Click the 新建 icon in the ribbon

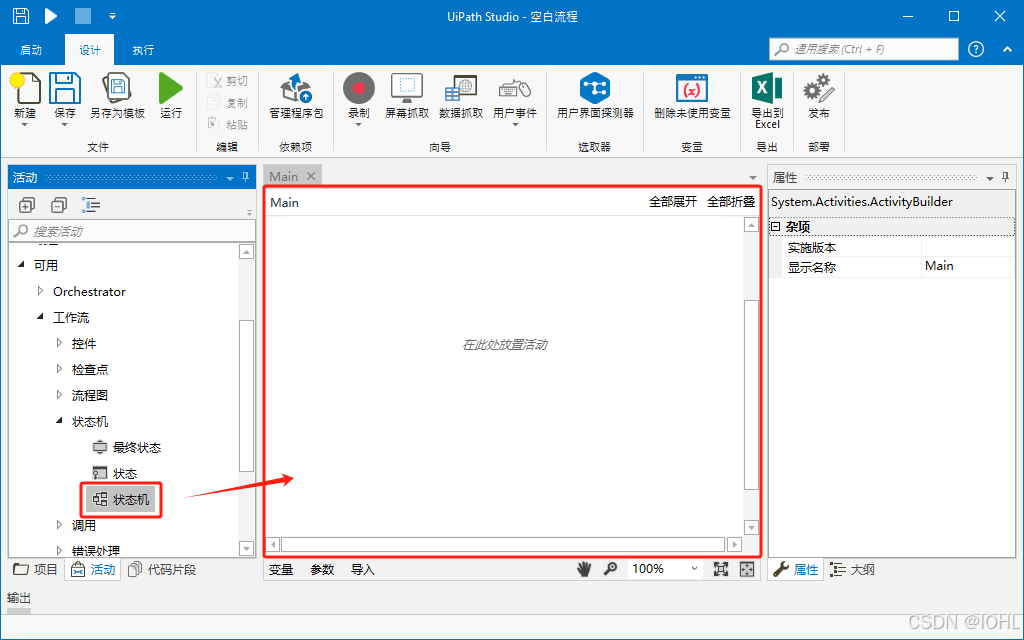tap(25, 88)
